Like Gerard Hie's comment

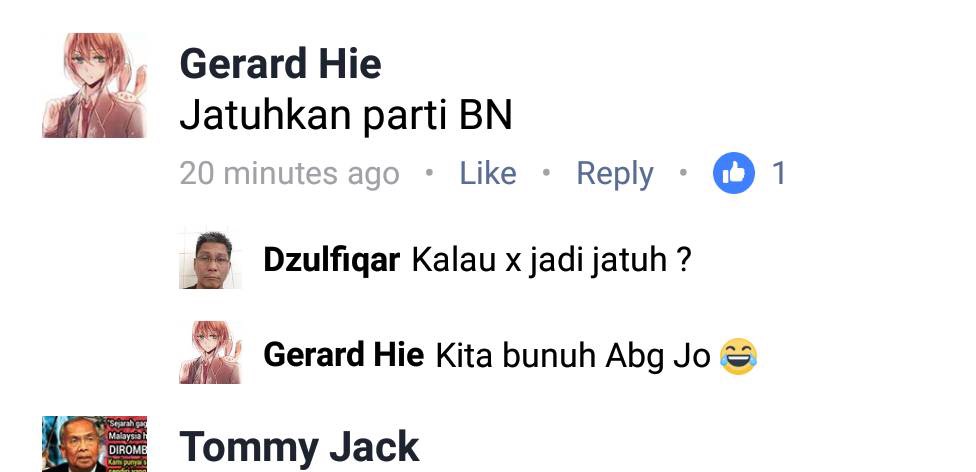point(487,173)
